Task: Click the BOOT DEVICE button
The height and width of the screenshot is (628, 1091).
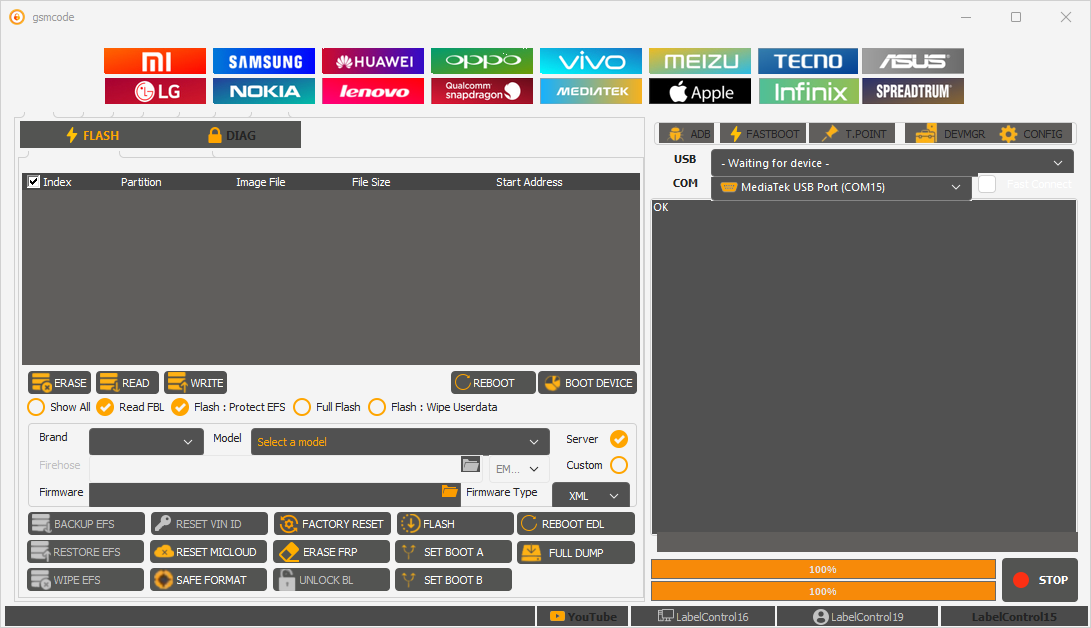Action: (587, 383)
